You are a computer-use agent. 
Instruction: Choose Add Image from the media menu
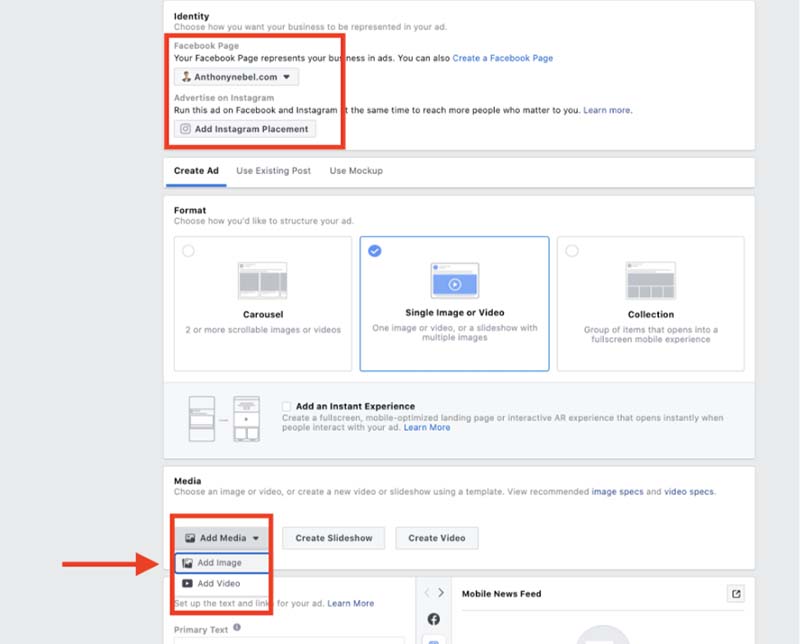tap(222, 563)
